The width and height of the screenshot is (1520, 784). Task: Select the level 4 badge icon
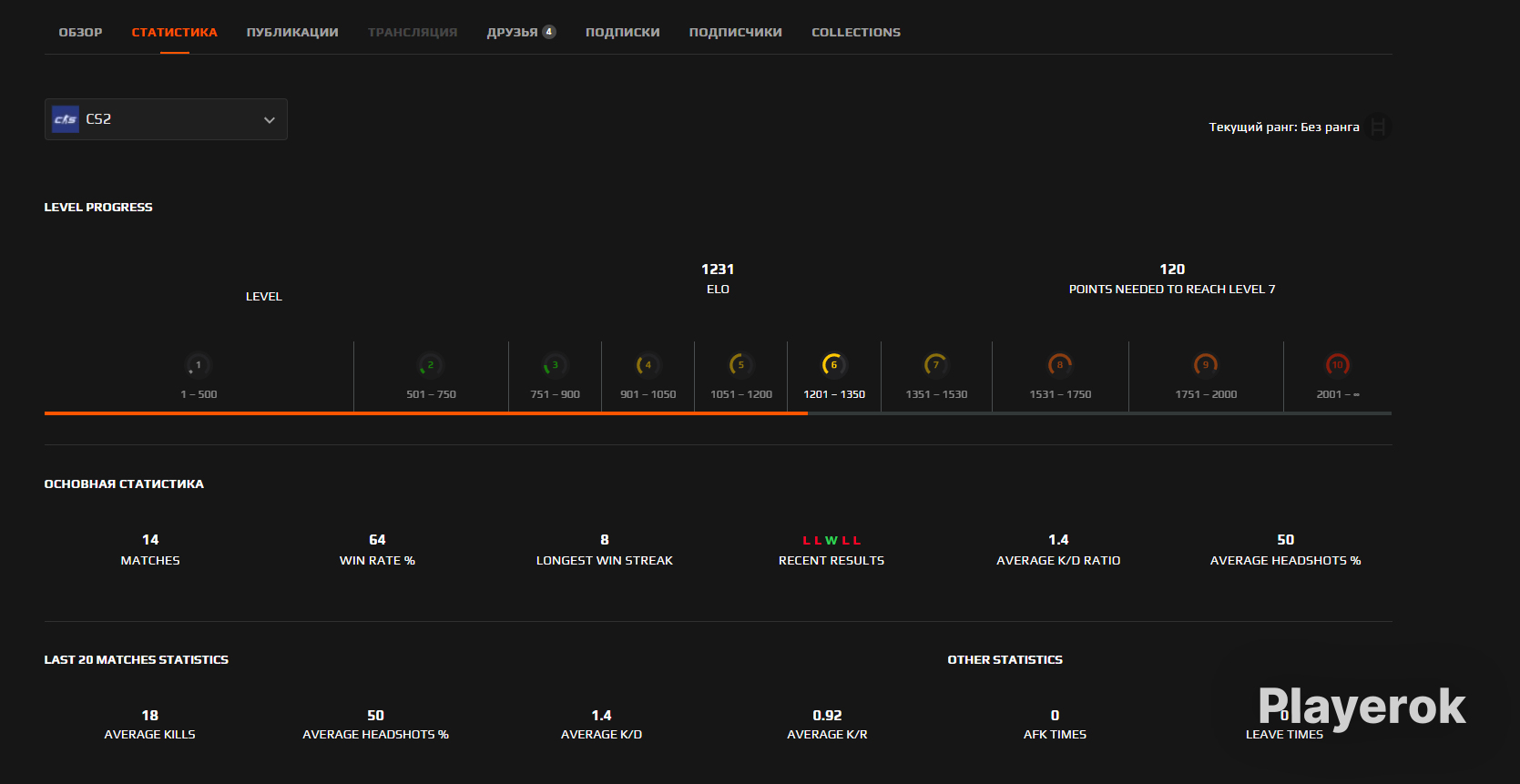click(648, 365)
